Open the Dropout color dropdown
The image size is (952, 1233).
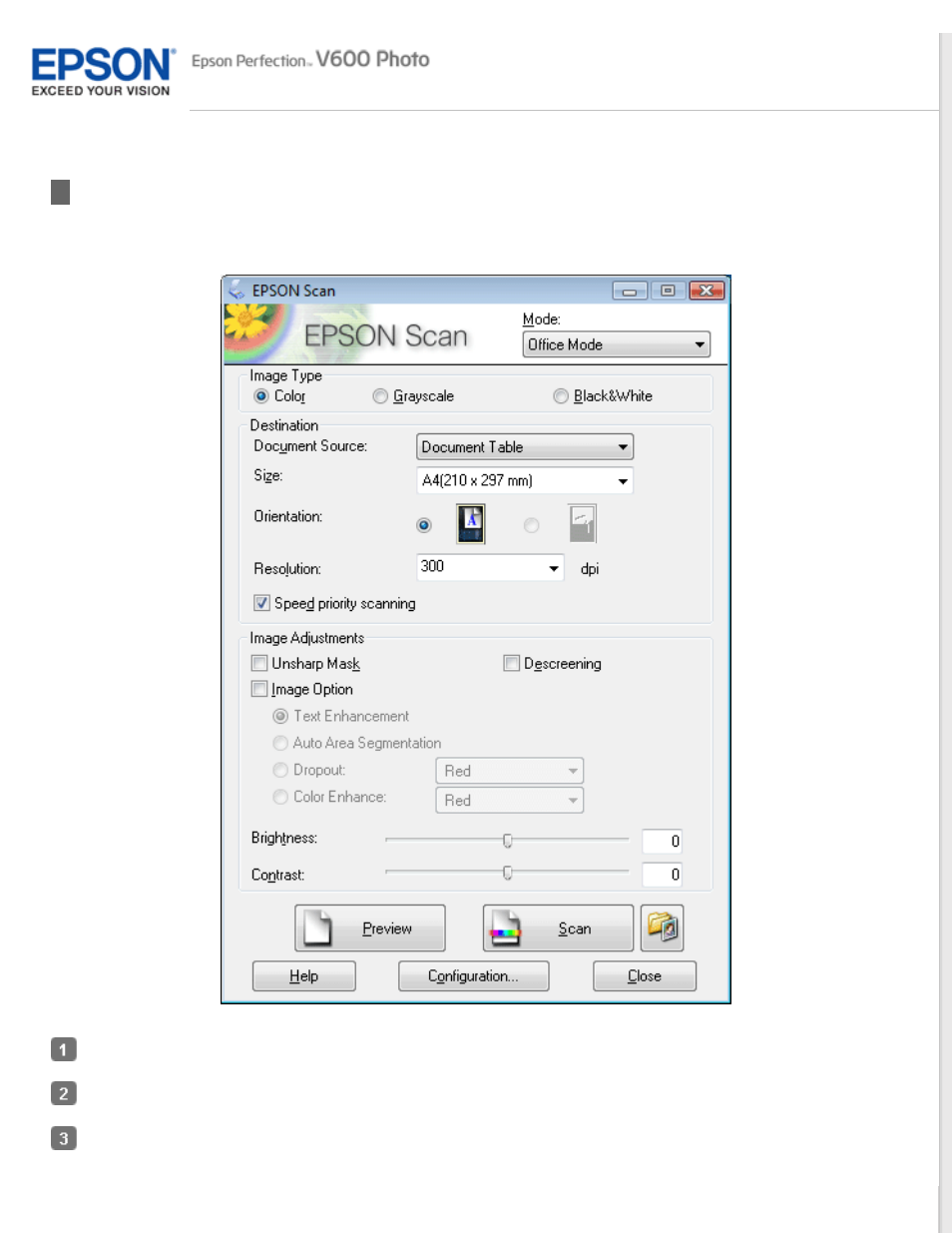coord(509,771)
